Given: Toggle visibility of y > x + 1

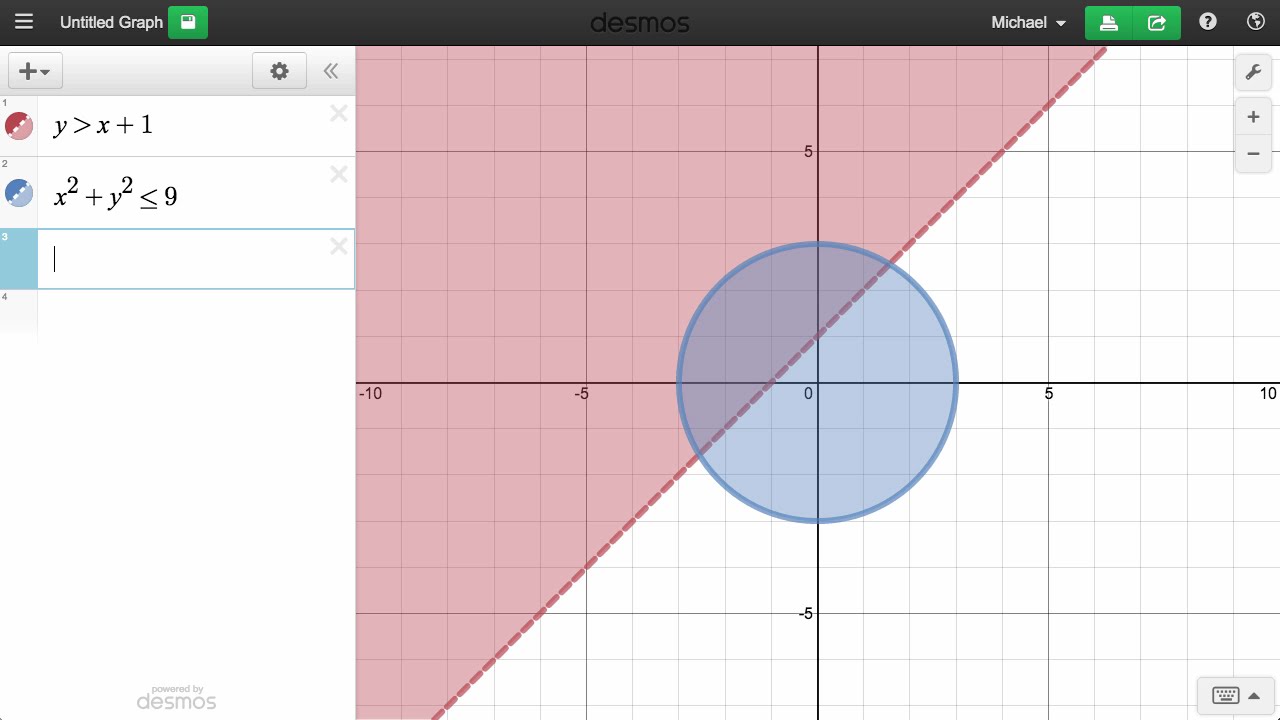Looking at the screenshot, I should (19, 126).
